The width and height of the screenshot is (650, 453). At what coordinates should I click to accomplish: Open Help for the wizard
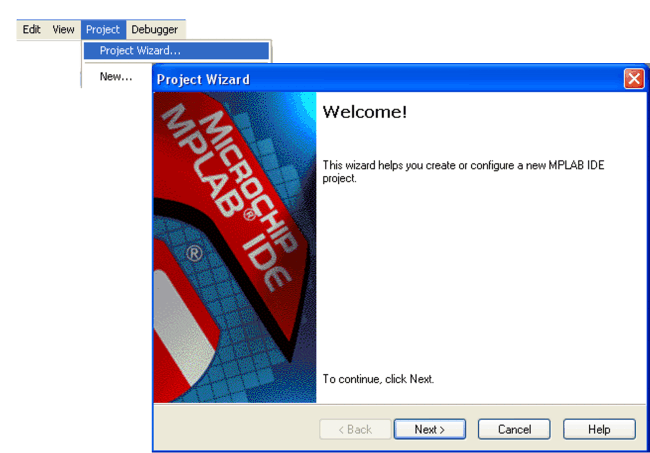tap(599, 429)
